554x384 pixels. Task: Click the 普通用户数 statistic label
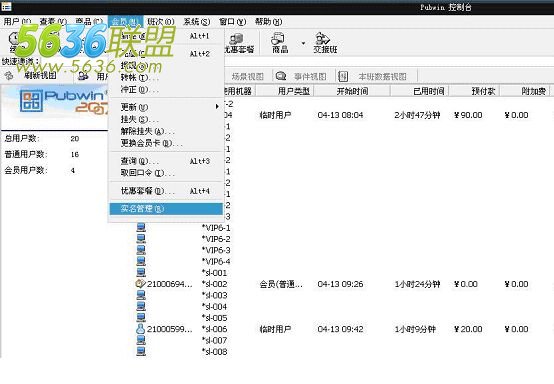(26, 154)
